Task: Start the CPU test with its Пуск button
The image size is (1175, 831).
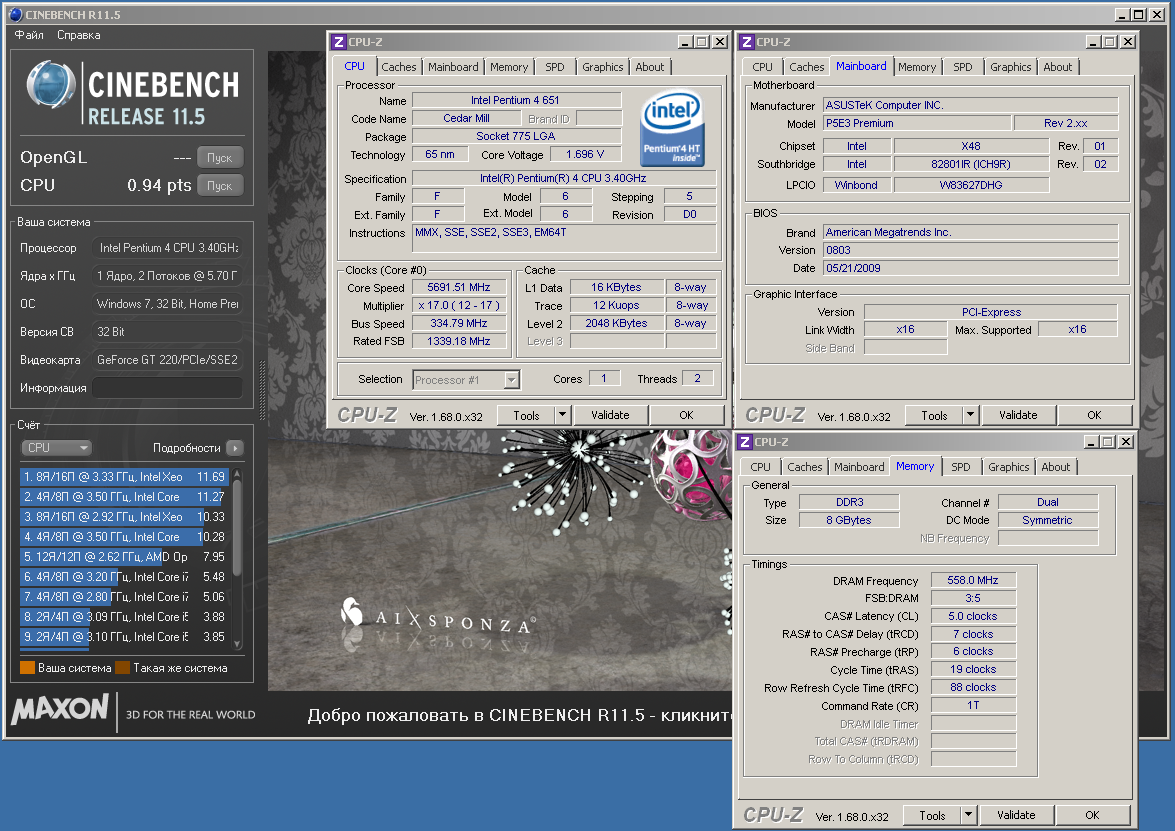Action: tap(220, 186)
